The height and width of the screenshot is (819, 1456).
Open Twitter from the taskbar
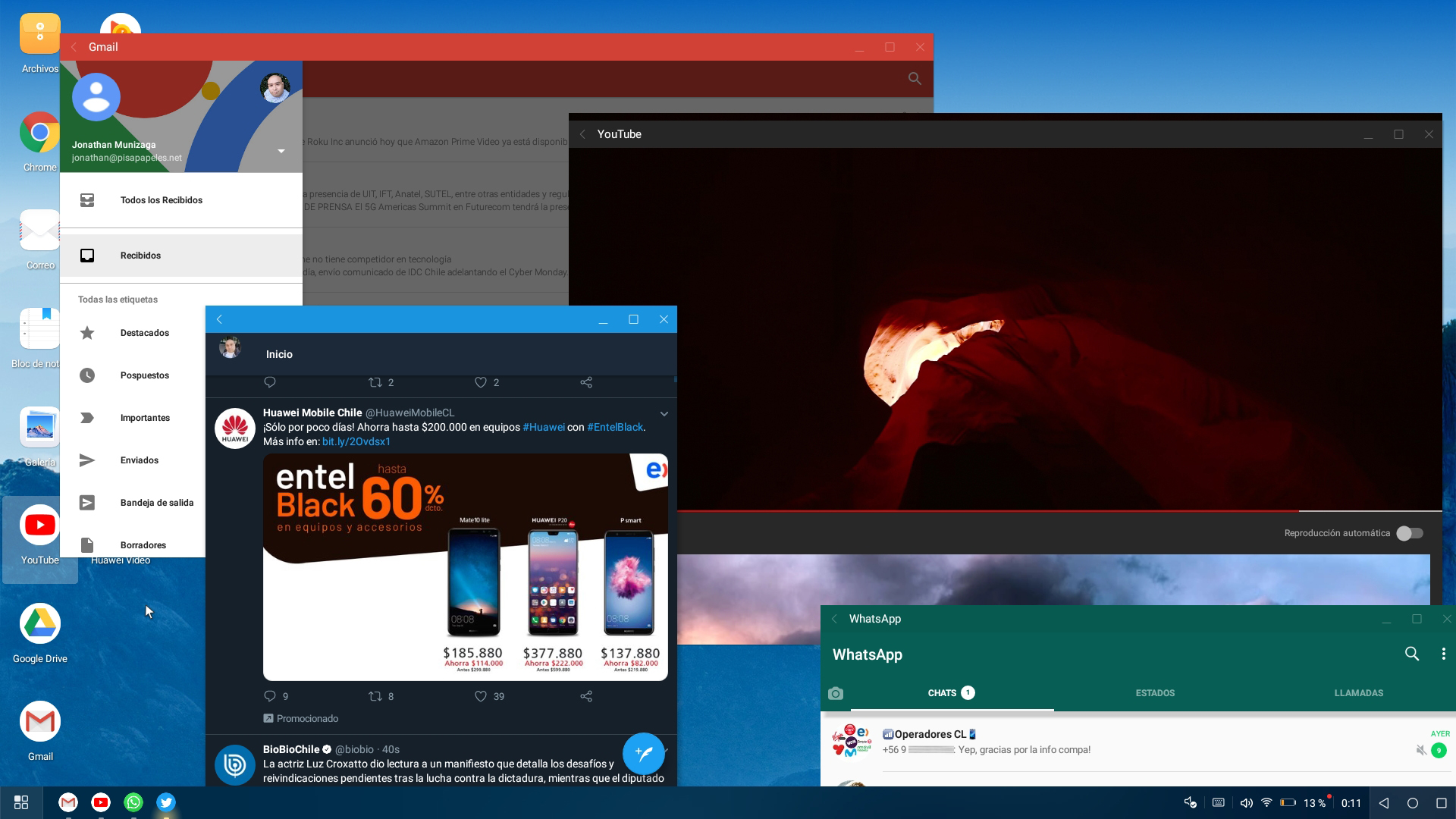[x=166, y=802]
